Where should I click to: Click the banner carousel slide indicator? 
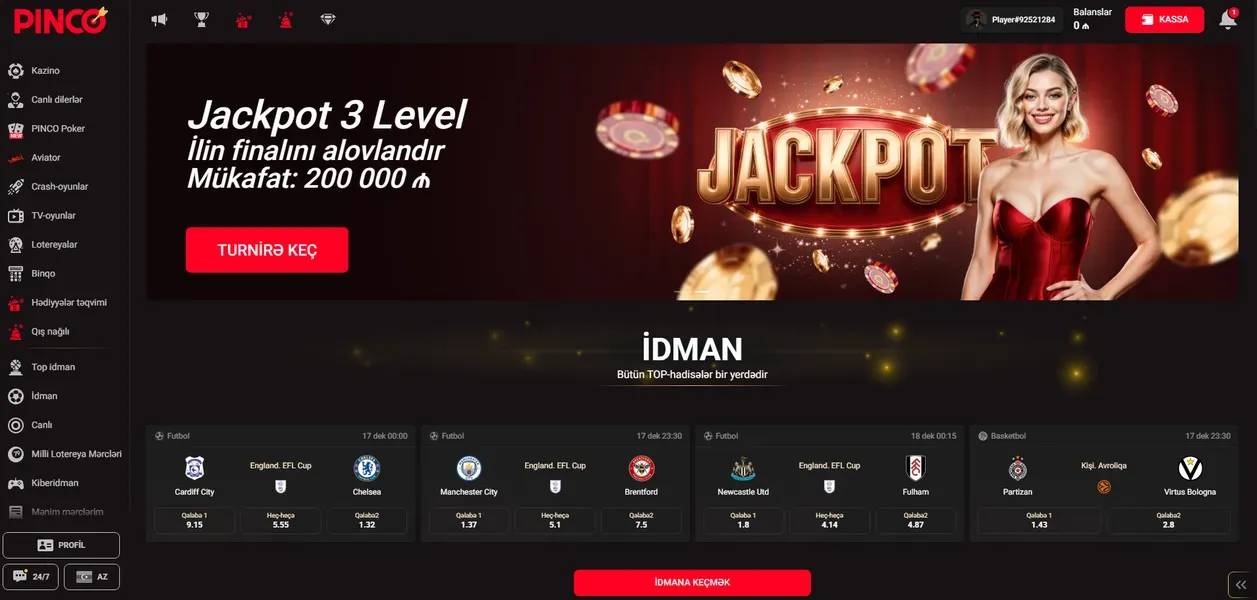(x=692, y=292)
